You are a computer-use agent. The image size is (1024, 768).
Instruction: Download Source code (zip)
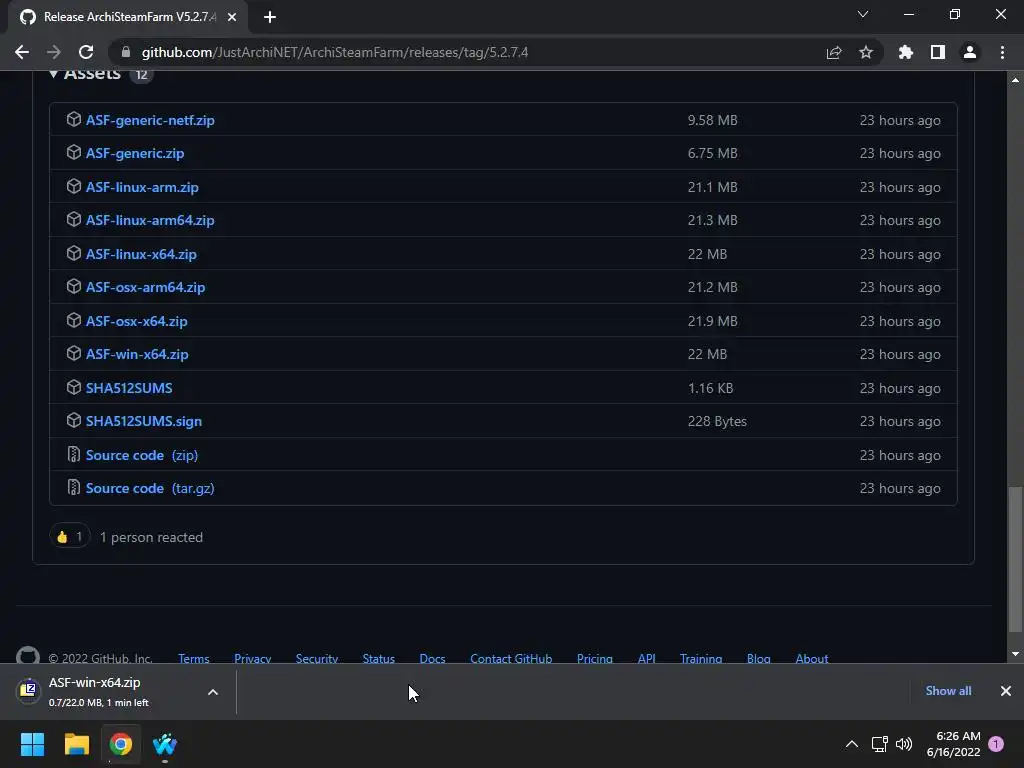point(142,455)
